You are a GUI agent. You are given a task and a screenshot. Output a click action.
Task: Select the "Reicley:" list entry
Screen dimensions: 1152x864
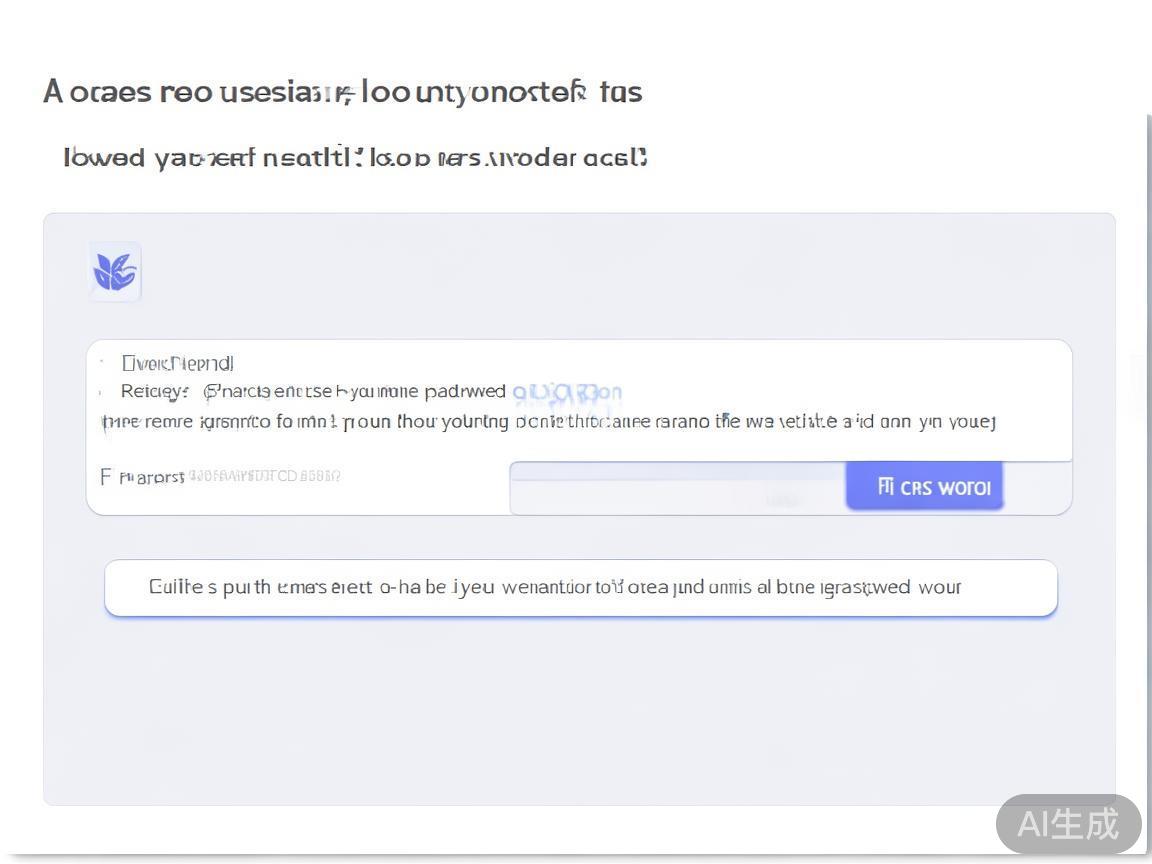[x=155, y=391]
